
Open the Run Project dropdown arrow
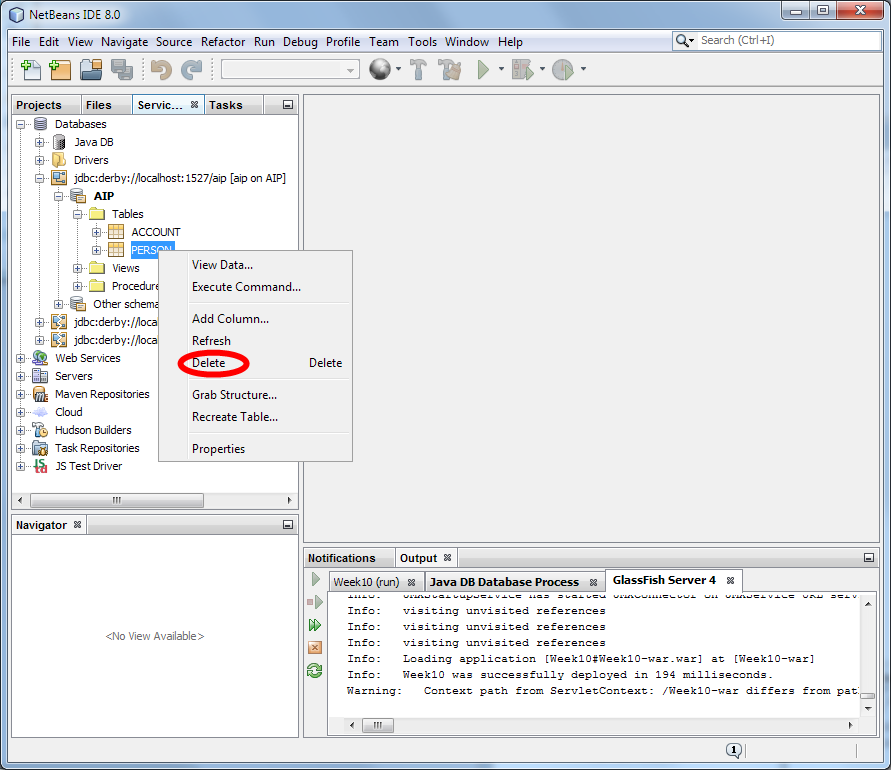point(501,69)
